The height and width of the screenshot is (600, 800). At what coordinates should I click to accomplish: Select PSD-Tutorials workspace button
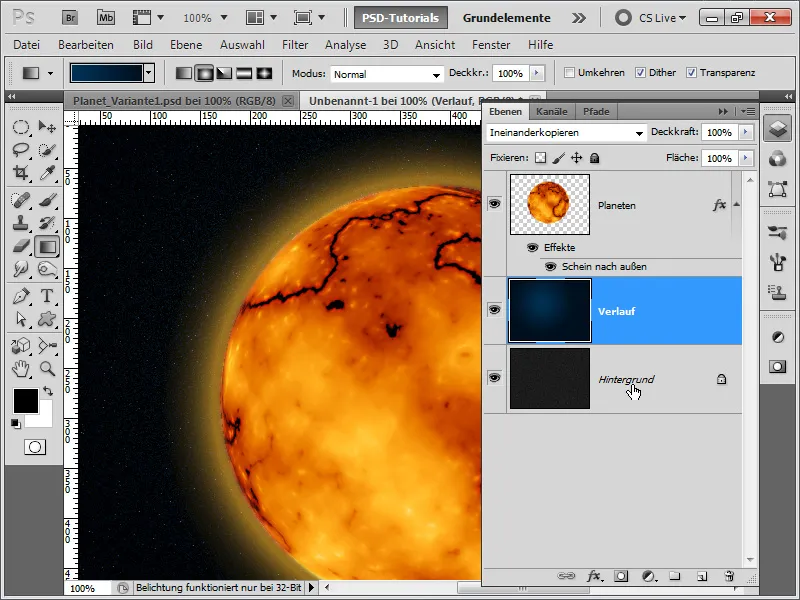tap(401, 18)
